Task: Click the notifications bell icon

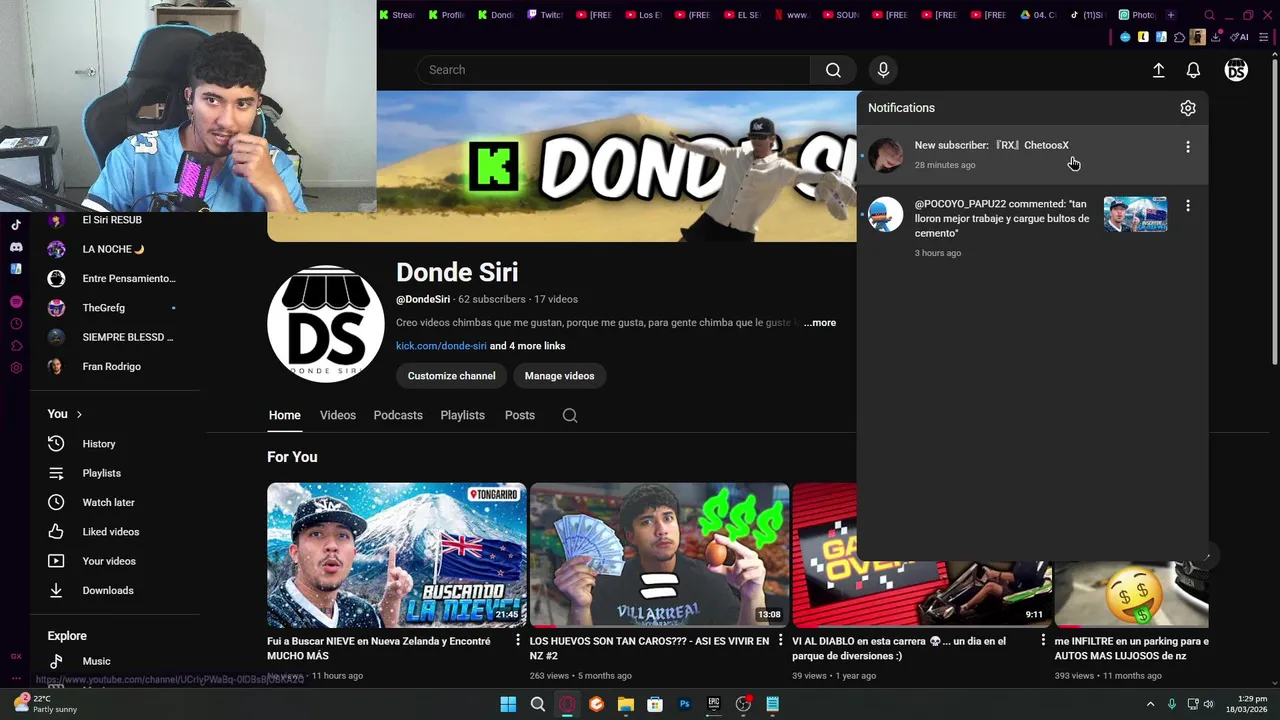Action: 1193,70
